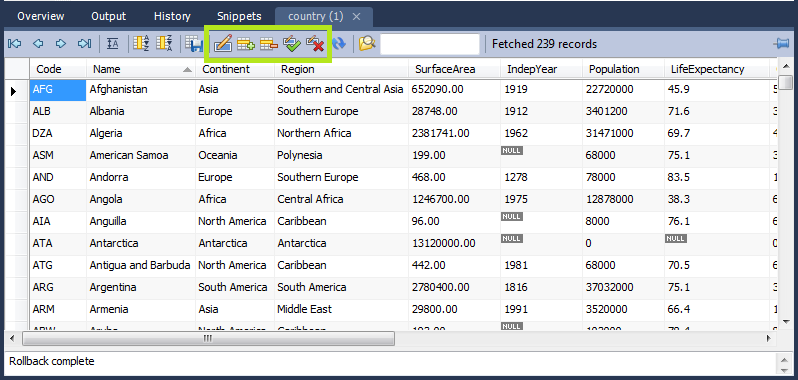
Task: Sort by the Code column header
Action: [58, 69]
